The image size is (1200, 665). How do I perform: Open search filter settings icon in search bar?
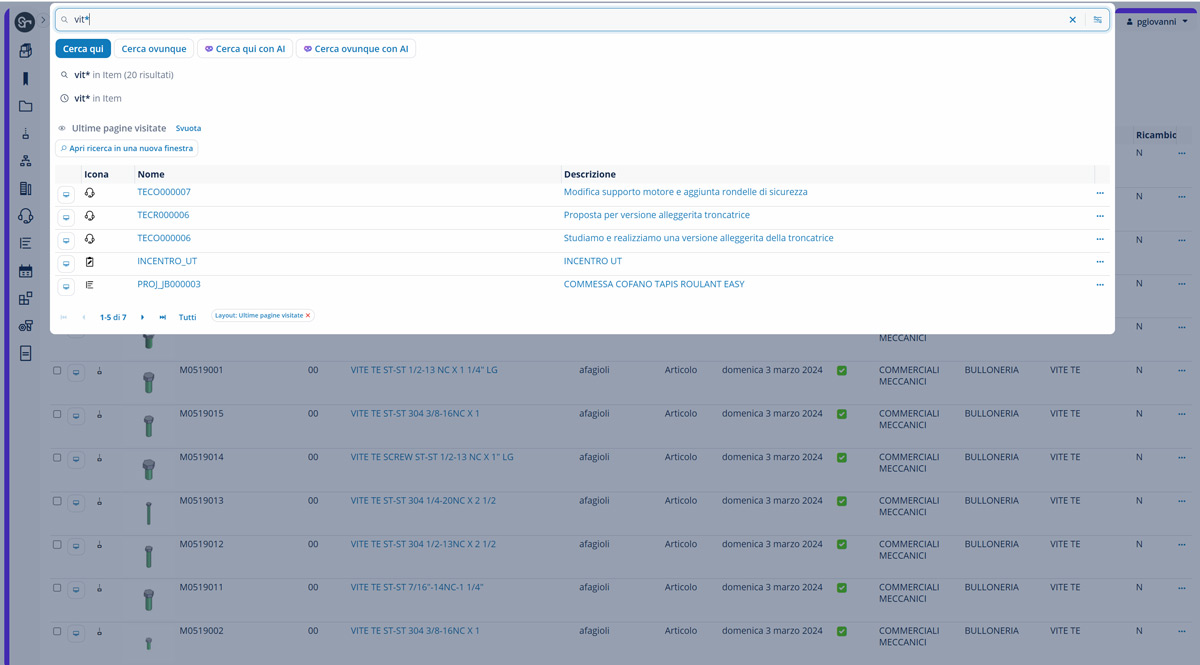point(1098,20)
